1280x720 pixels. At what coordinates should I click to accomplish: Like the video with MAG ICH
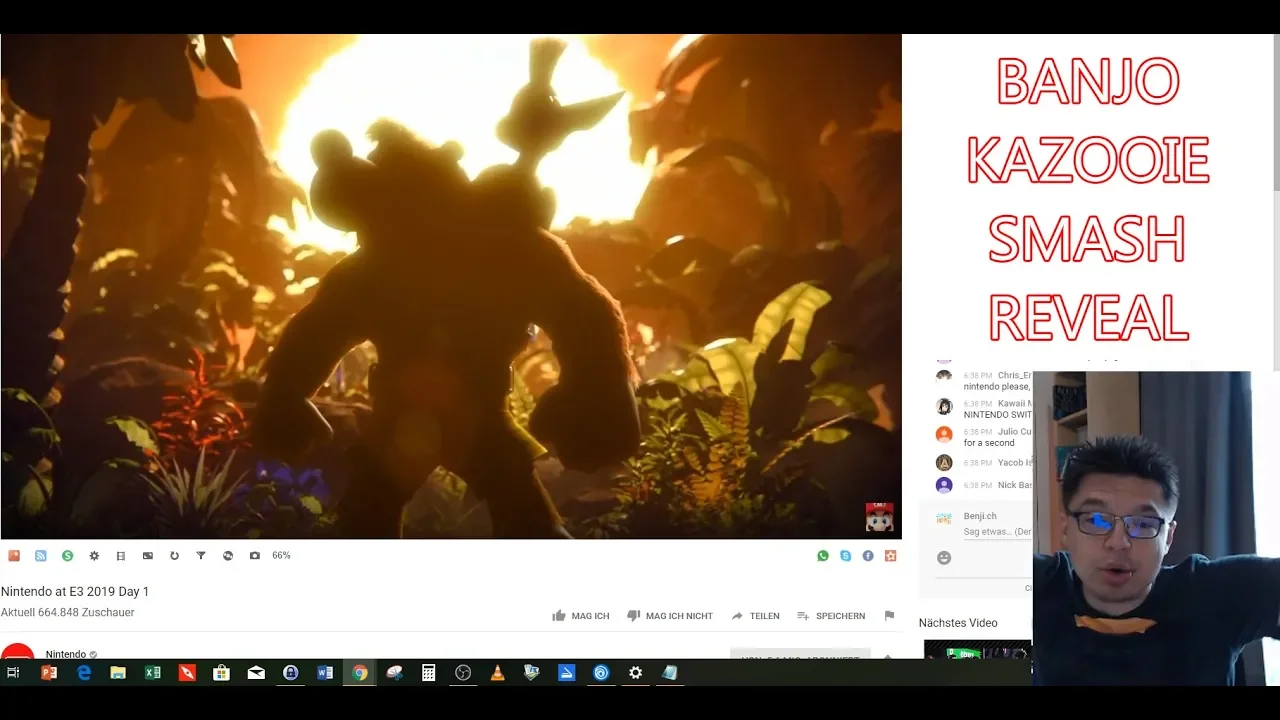(581, 616)
